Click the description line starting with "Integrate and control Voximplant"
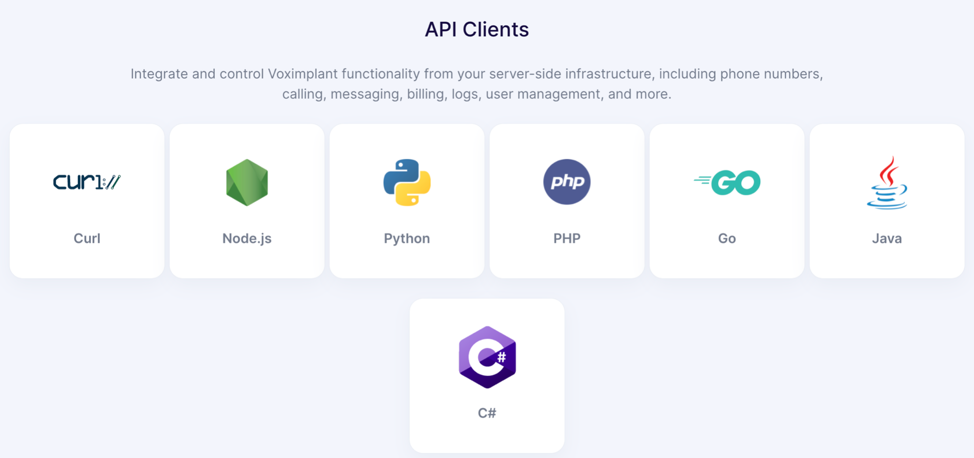 tap(476, 75)
